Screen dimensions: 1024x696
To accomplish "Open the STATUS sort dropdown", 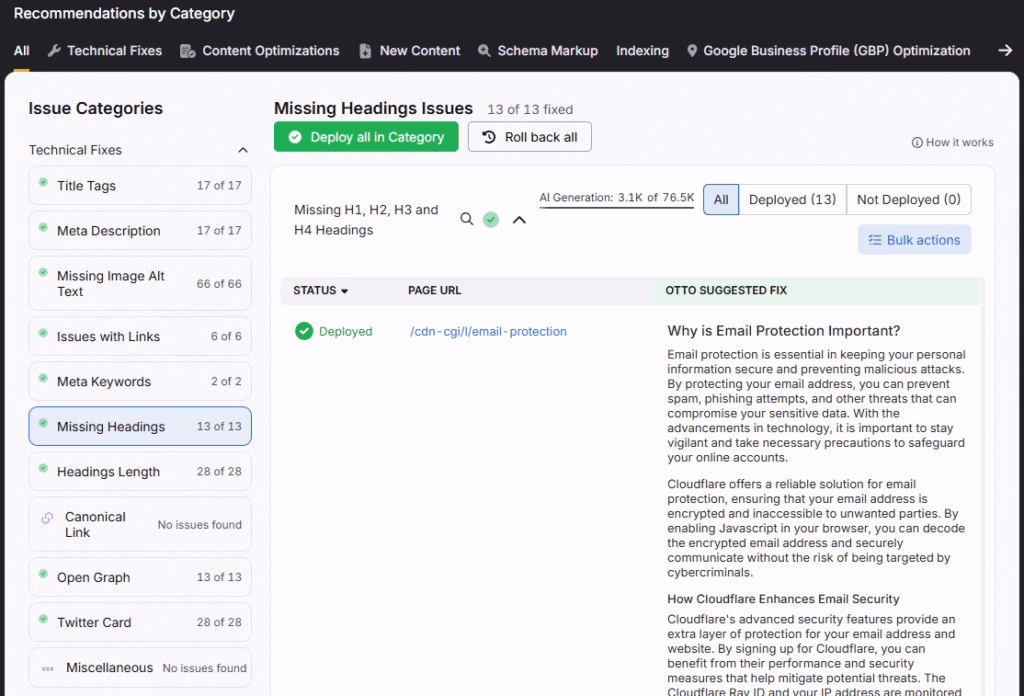I will tap(319, 290).
